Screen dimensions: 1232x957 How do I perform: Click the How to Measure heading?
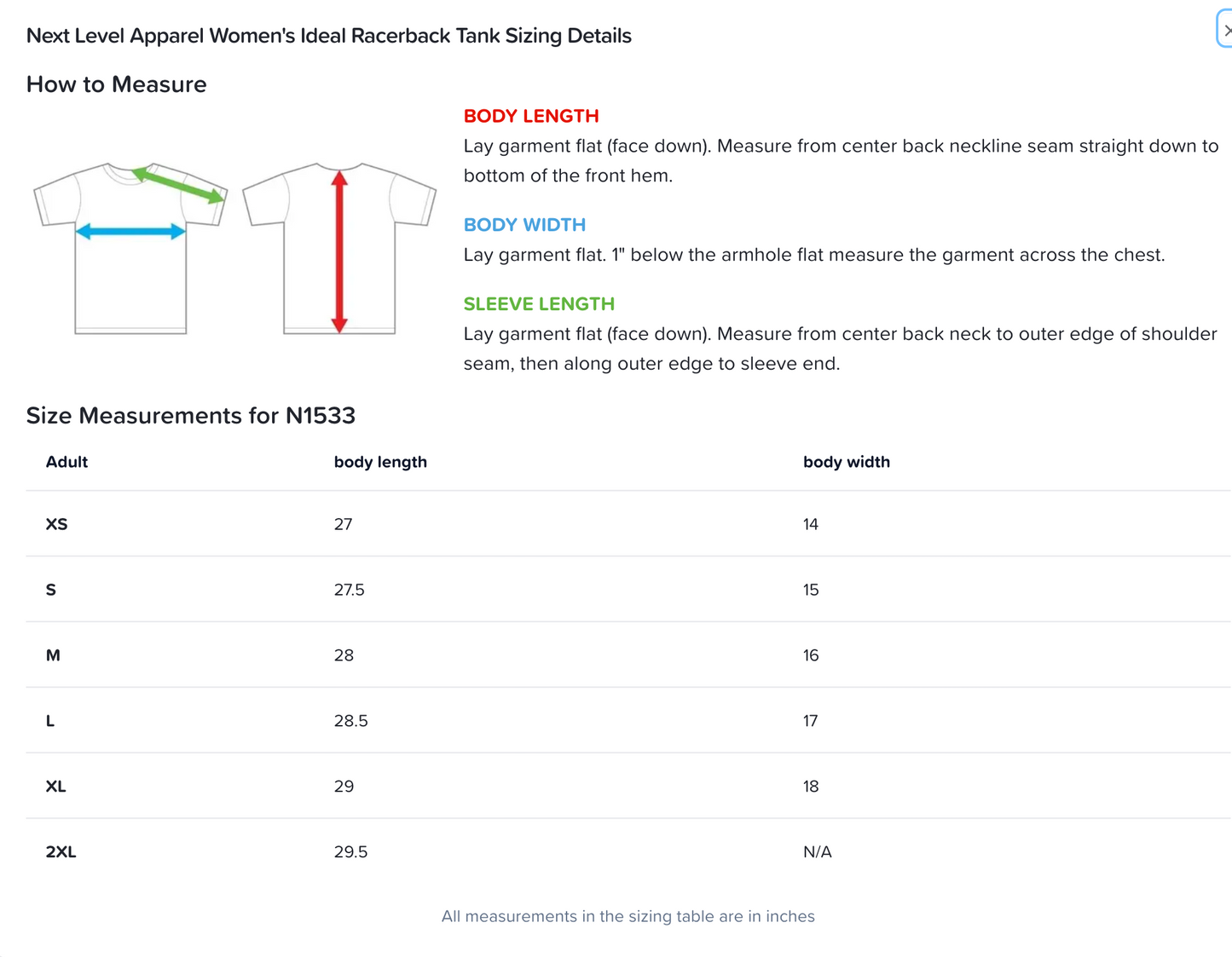point(116,84)
